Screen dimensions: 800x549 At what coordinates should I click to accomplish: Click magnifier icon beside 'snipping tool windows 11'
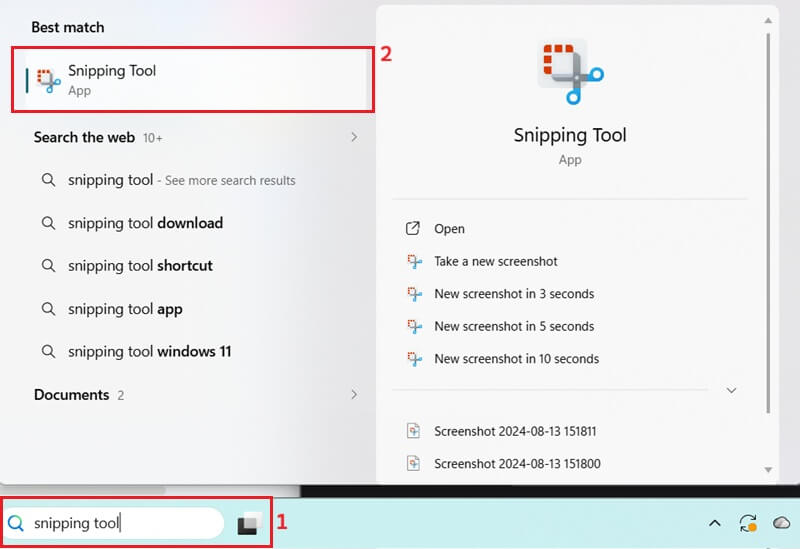(x=48, y=352)
